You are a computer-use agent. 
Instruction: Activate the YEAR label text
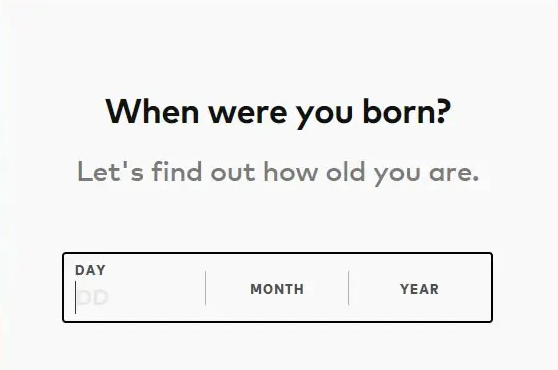click(x=420, y=289)
